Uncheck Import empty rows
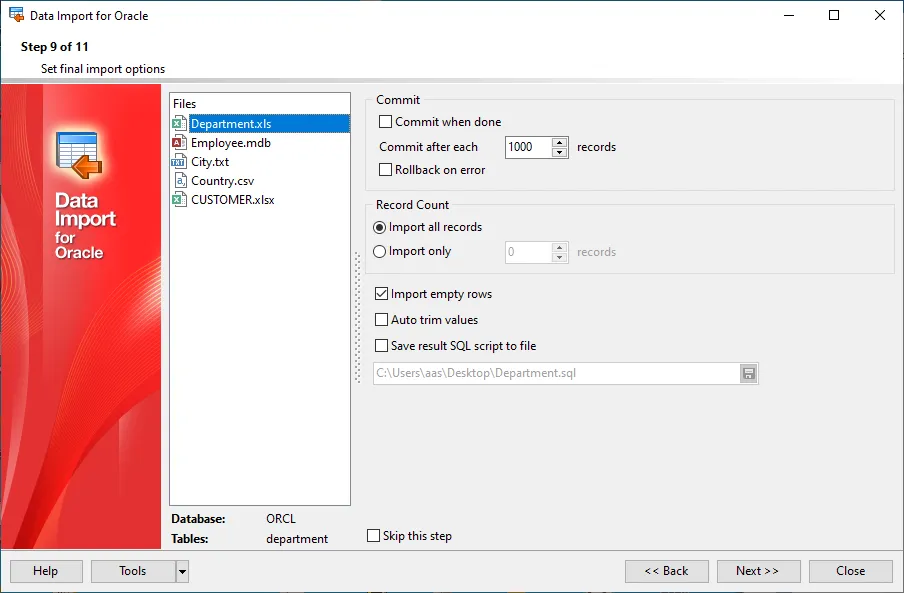Image resolution: width=904 pixels, height=593 pixels. coord(381,294)
